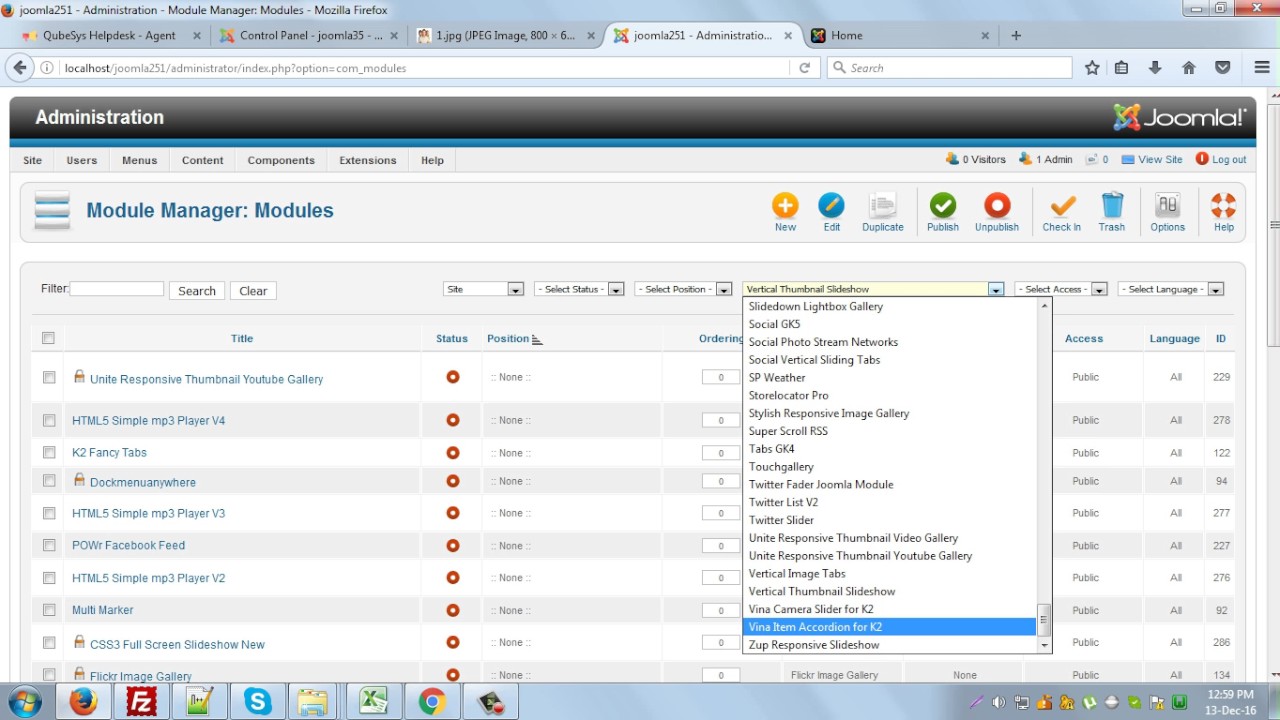Toggle status icon for K2 Fancy Tabs
This screenshot has height=720, width=1280.
452,452
